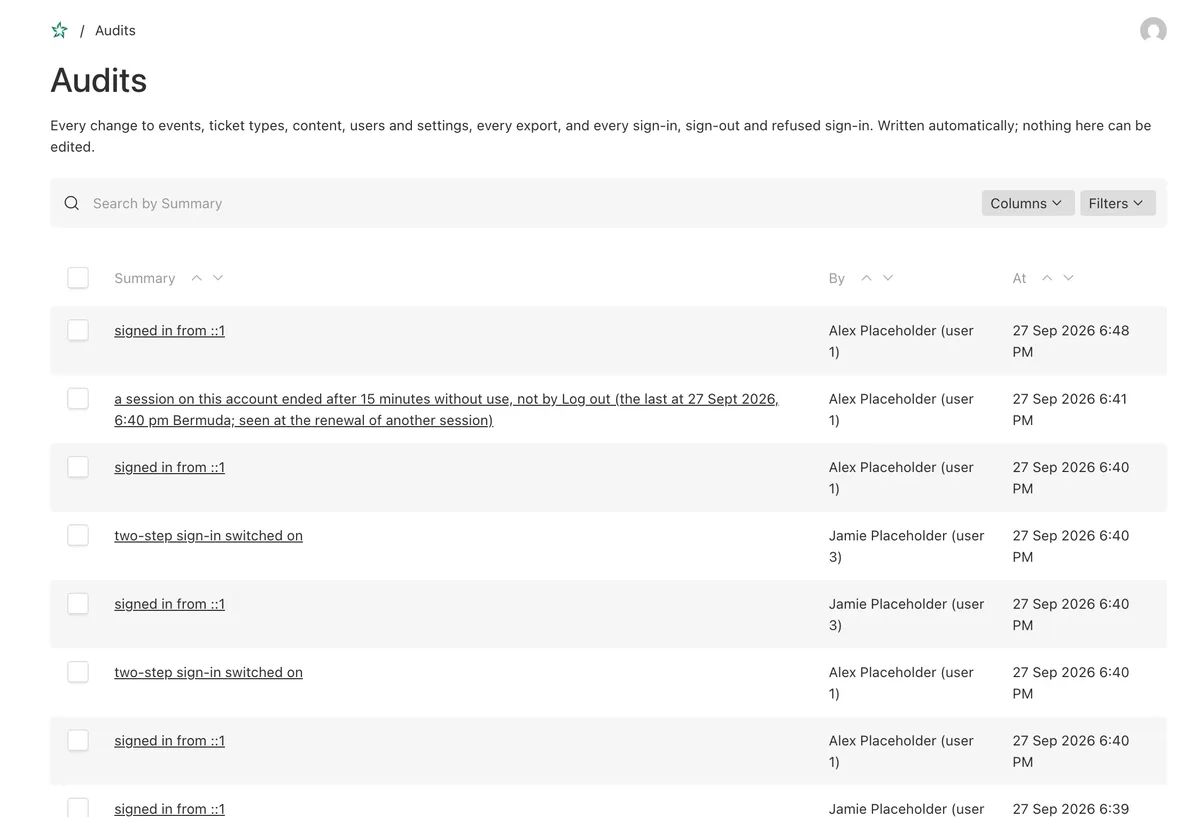Click the search magnifier icon
The width and height of the screenshot is (1200, 817).
coord(72,203)
